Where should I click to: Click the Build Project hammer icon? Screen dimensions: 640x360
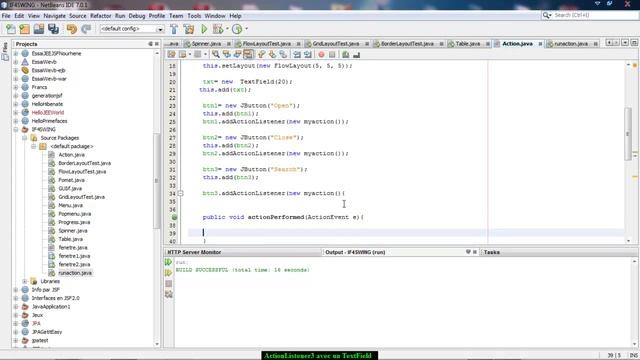[x=174, y=29]
